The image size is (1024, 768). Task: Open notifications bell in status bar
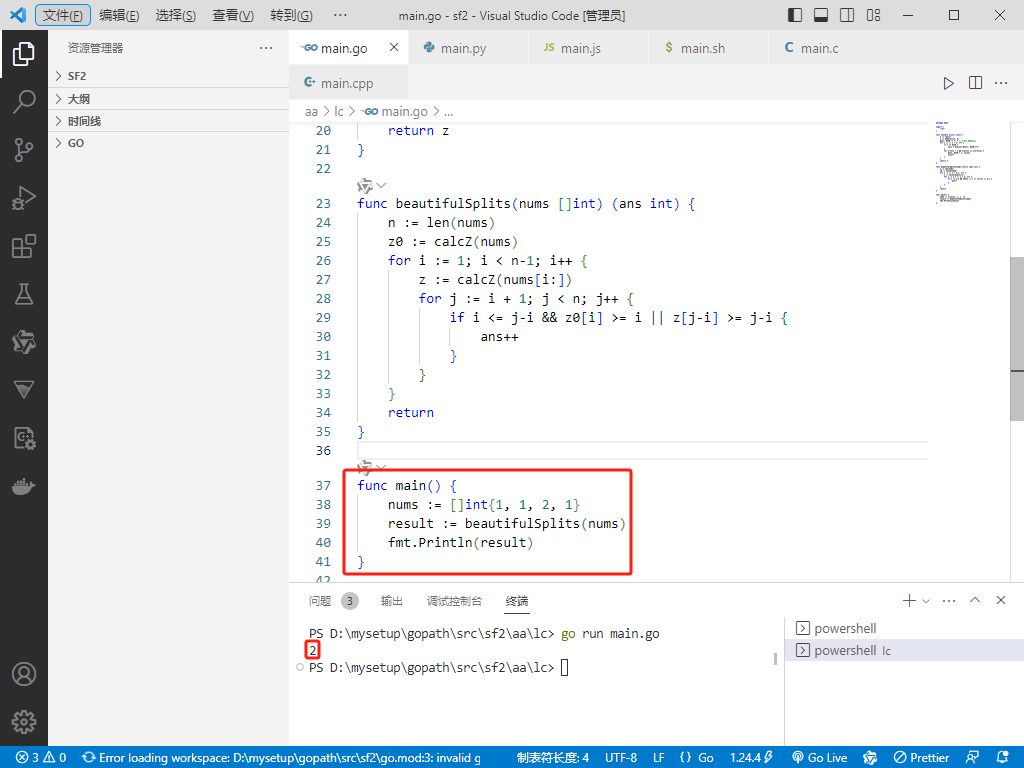click(1002, 758)
